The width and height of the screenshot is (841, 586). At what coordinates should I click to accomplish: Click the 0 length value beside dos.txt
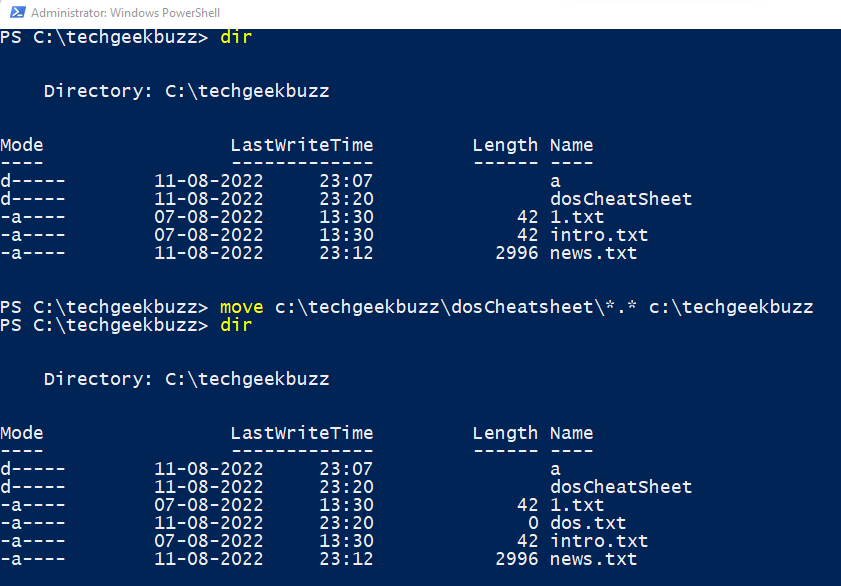pos(533,523)
